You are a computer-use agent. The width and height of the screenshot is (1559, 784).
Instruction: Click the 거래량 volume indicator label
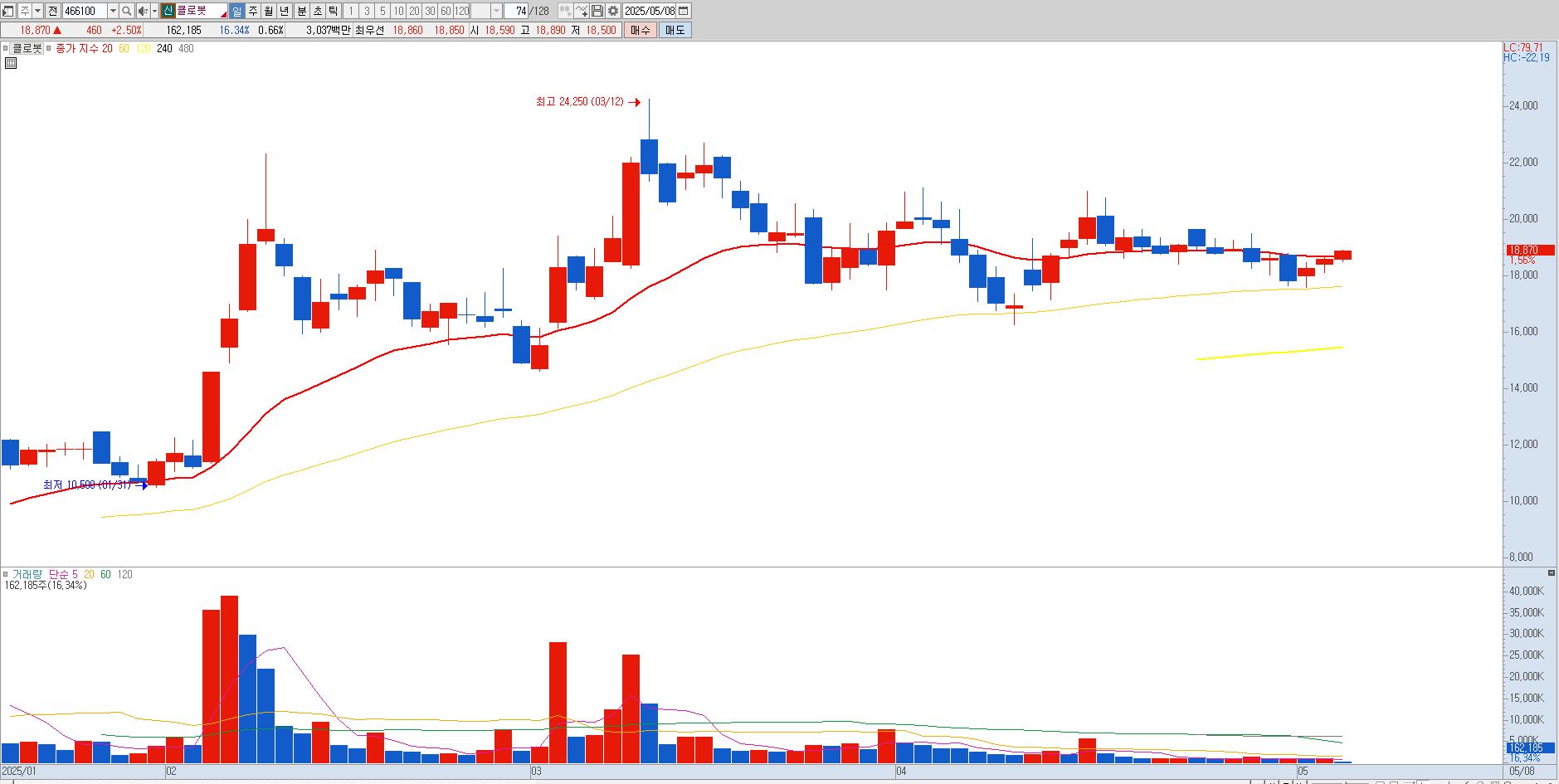coord(28,574)
